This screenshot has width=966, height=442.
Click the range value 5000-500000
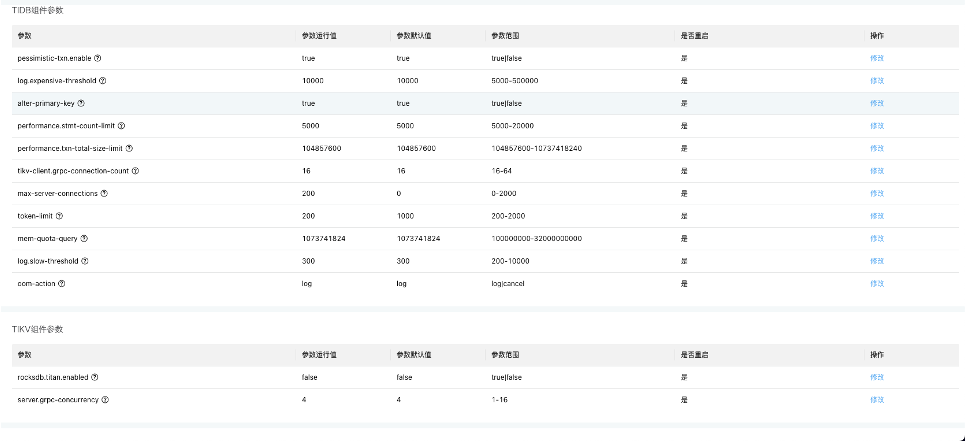515,81
